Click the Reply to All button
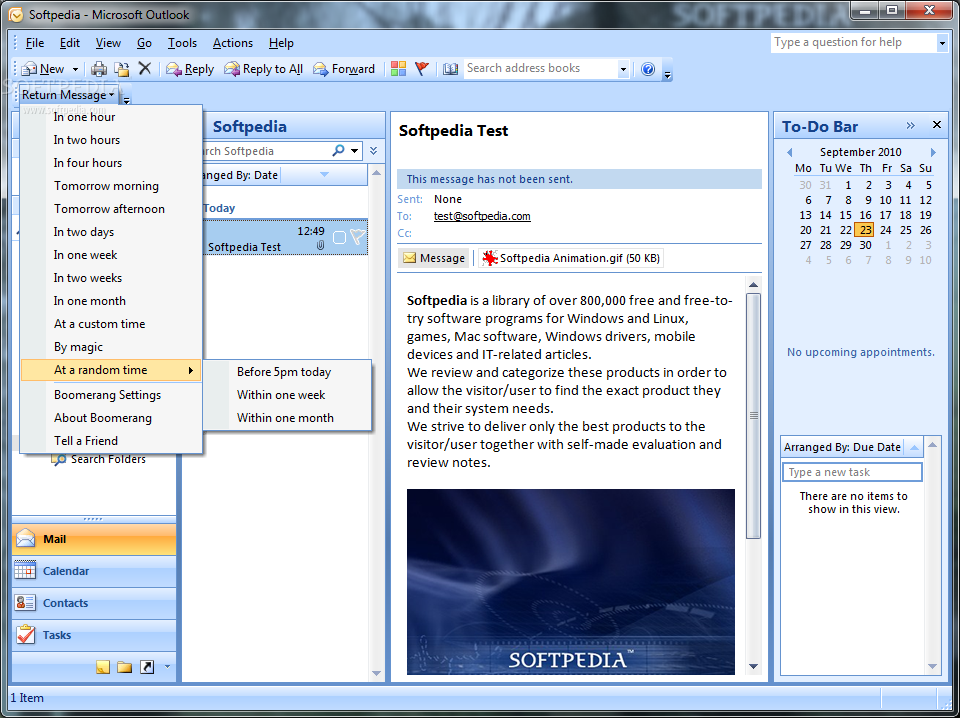Viewport: 960px width, 718px height. tap(263, 69)
